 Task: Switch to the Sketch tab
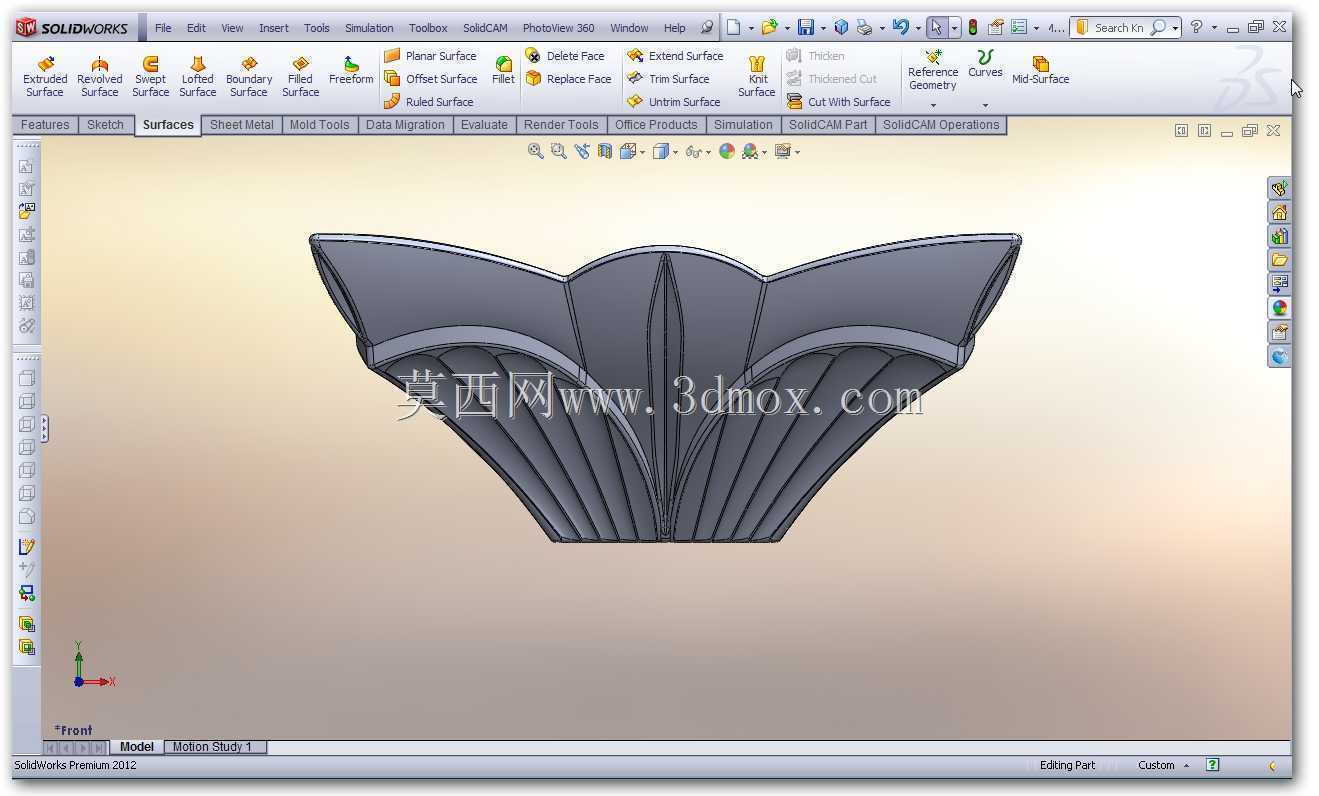click(105, 125)
